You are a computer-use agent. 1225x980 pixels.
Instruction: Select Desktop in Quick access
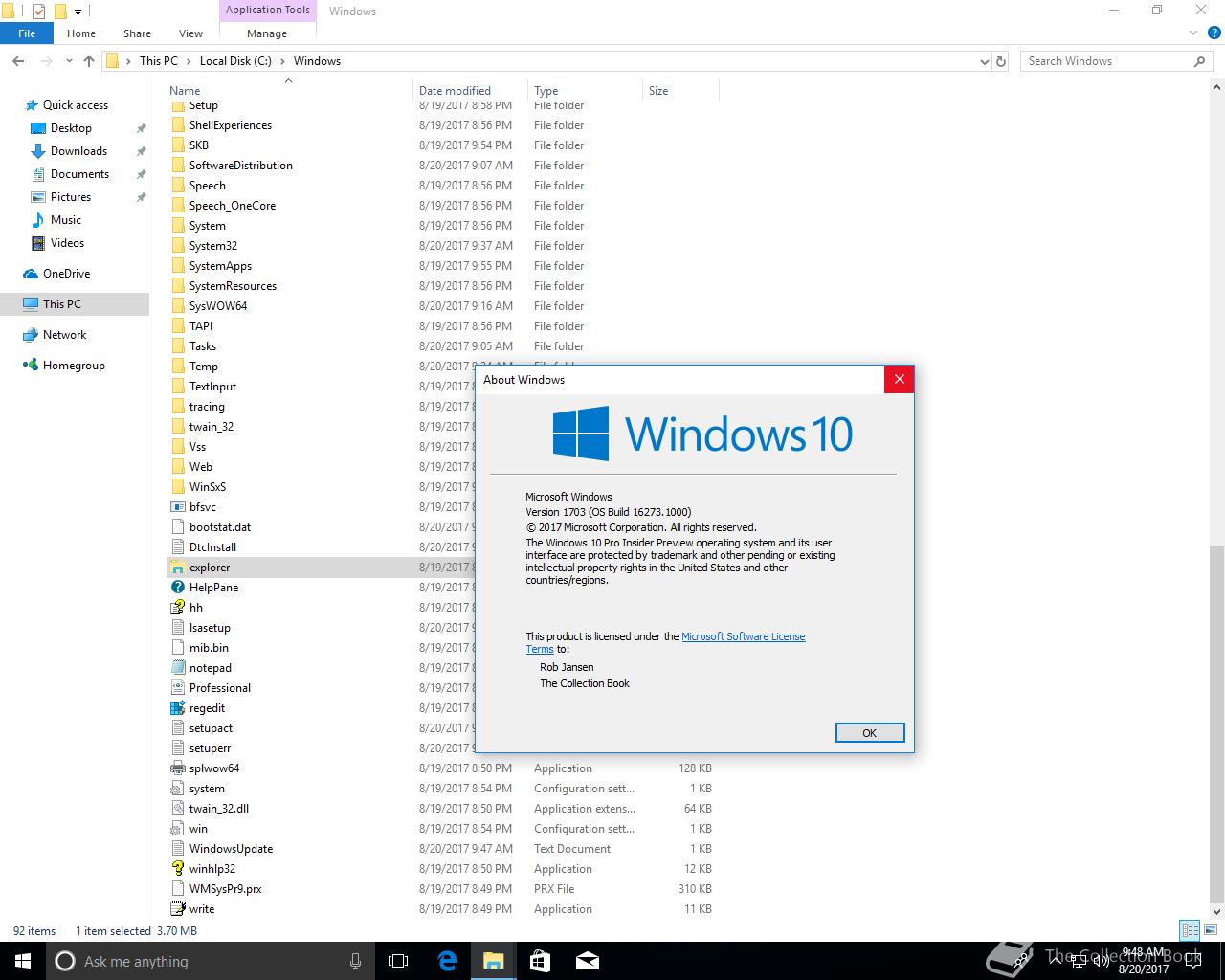coord(72,128)
